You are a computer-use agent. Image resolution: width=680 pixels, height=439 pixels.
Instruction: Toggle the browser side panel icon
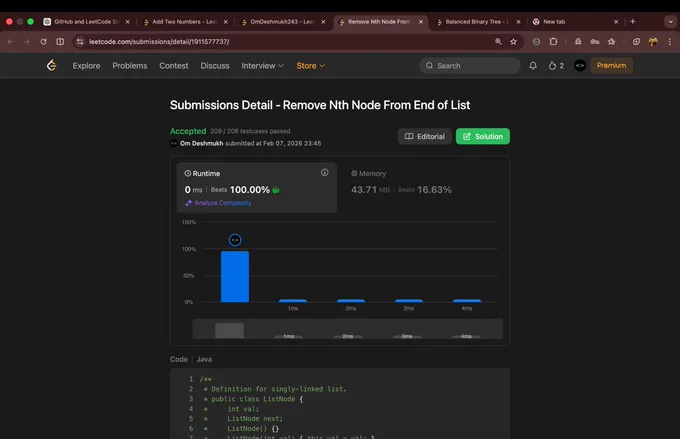click(x=60, y=42)
